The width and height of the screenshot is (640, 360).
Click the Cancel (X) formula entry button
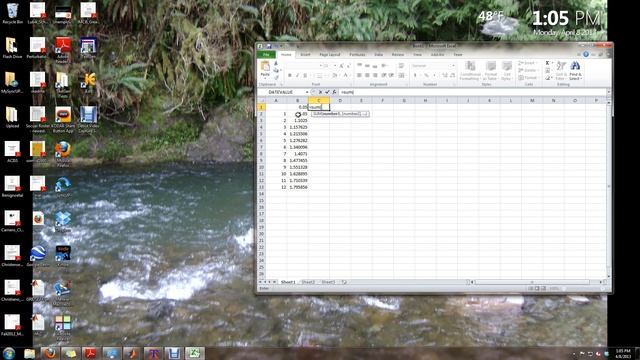click(x=320, y=92)
